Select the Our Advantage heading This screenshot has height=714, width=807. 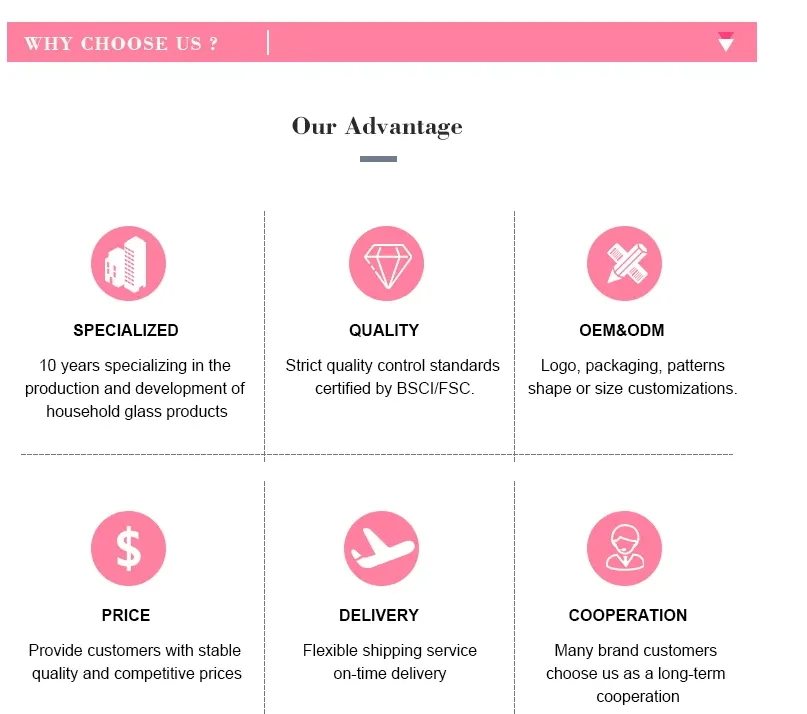coord(377,126)
